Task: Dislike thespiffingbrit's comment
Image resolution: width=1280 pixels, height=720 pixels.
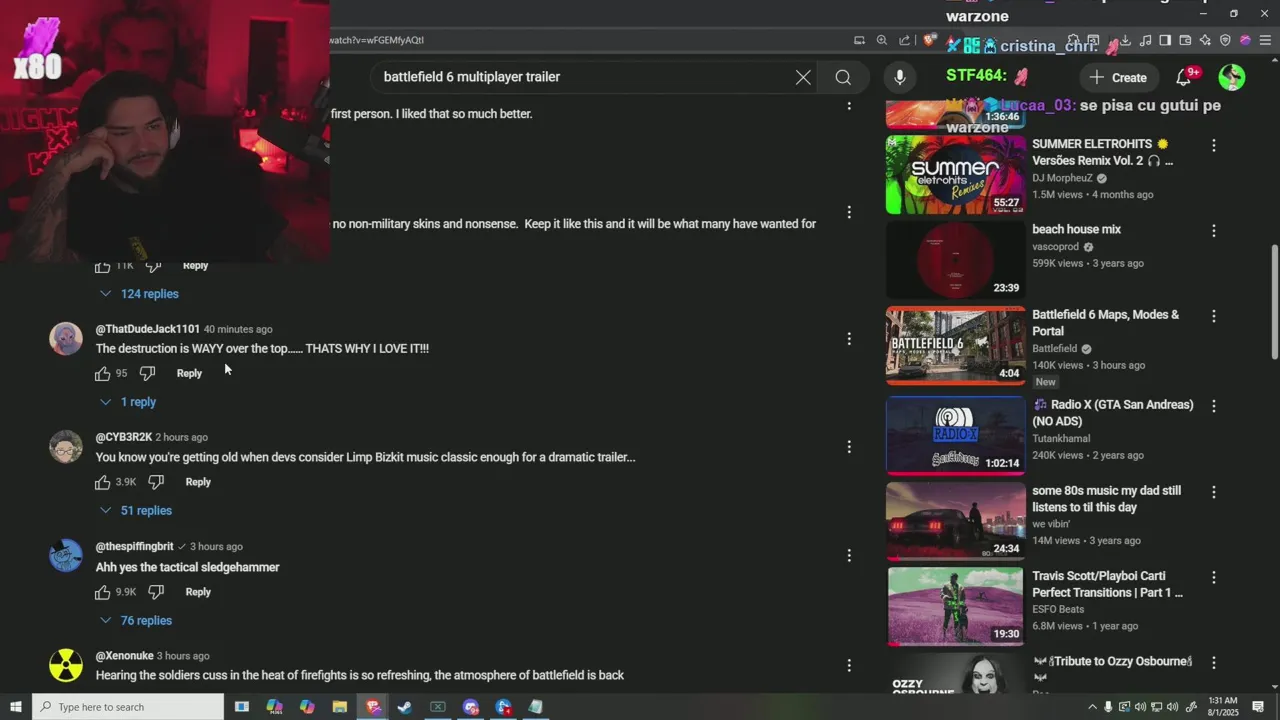Action: coord(156,592)
